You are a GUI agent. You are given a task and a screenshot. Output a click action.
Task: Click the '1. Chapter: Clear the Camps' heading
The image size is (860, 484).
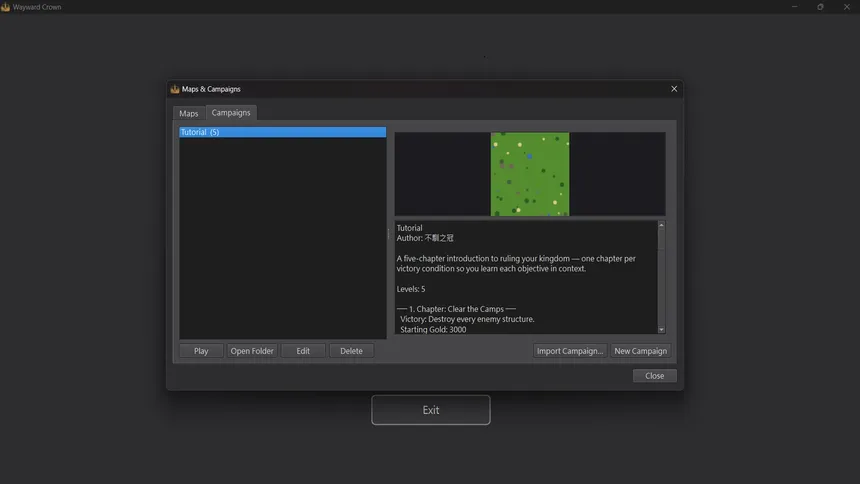click(456, 309)
